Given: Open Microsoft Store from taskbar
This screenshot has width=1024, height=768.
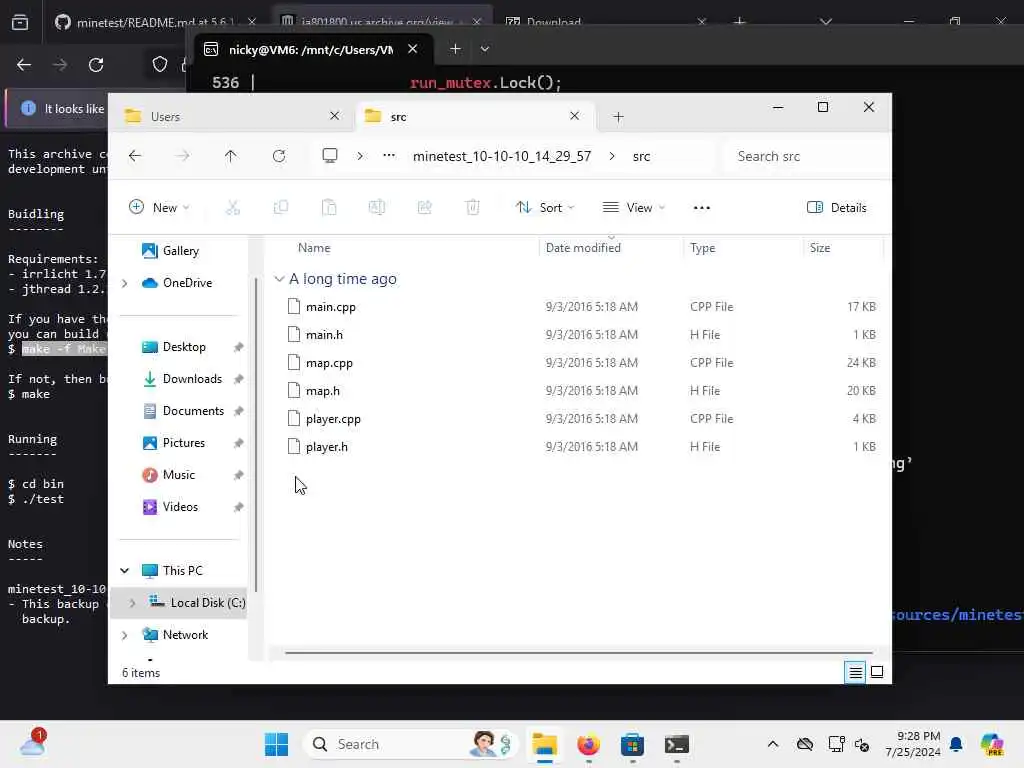Looking at the screenshot, I should point(632,744).
